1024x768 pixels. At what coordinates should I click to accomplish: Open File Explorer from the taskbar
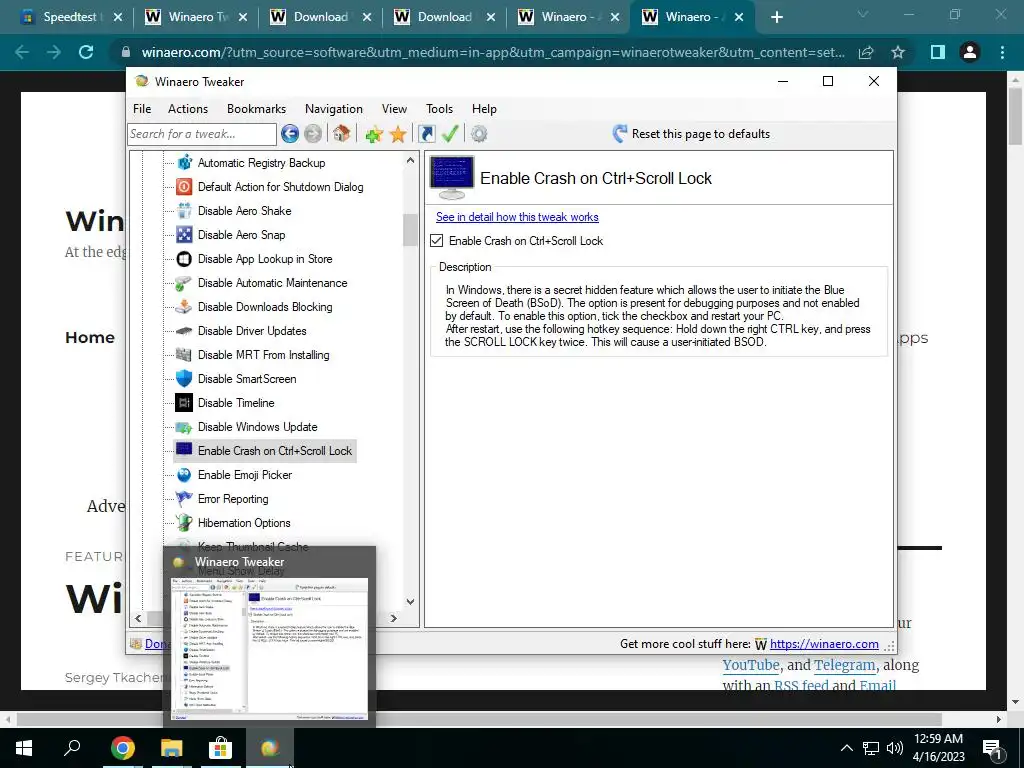(x=172, y=748)
